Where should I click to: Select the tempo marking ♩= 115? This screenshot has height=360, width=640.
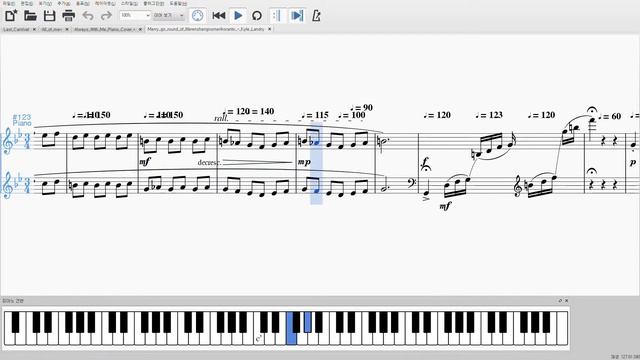(315, 116)
